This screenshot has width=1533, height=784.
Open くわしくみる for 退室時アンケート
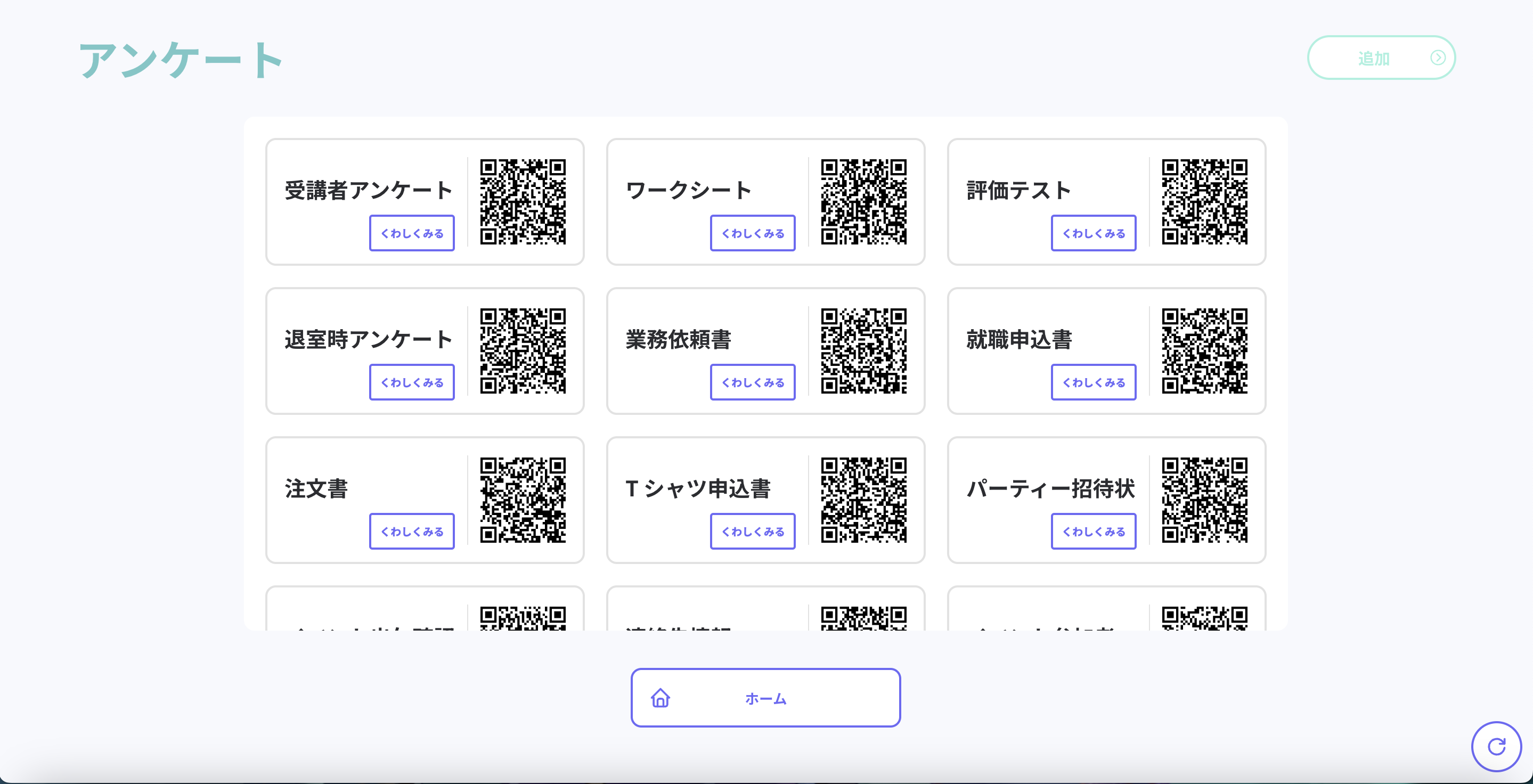click(x=412, y=382)
